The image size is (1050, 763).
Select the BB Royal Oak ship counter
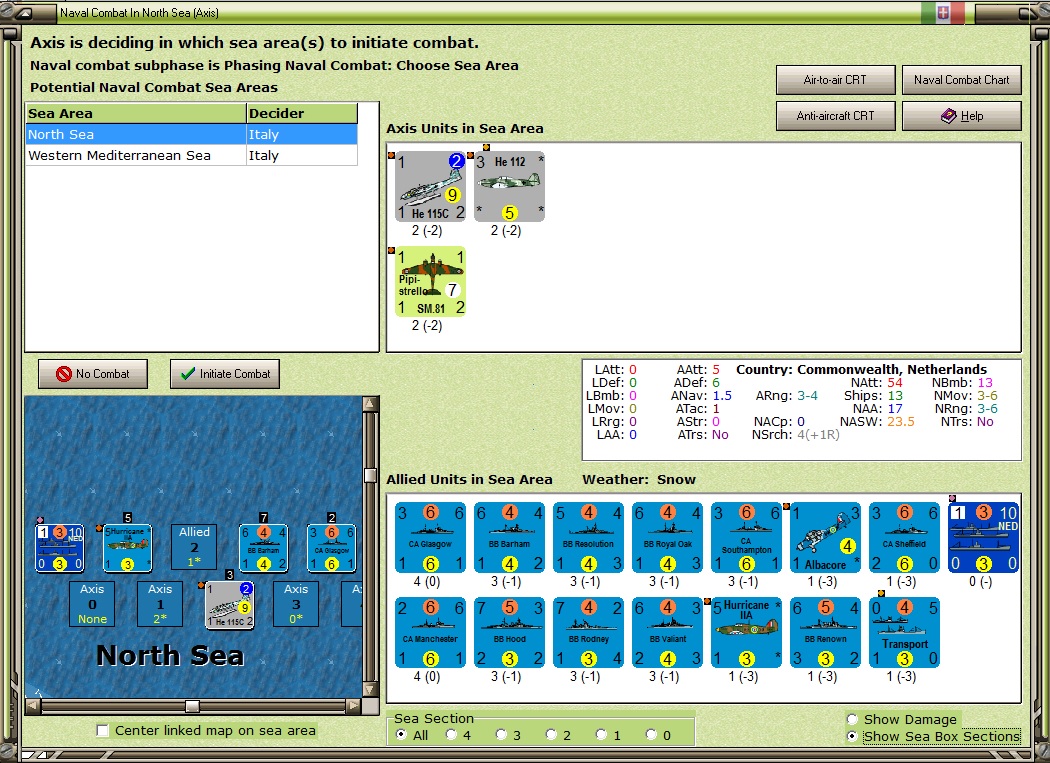[667, 538]
